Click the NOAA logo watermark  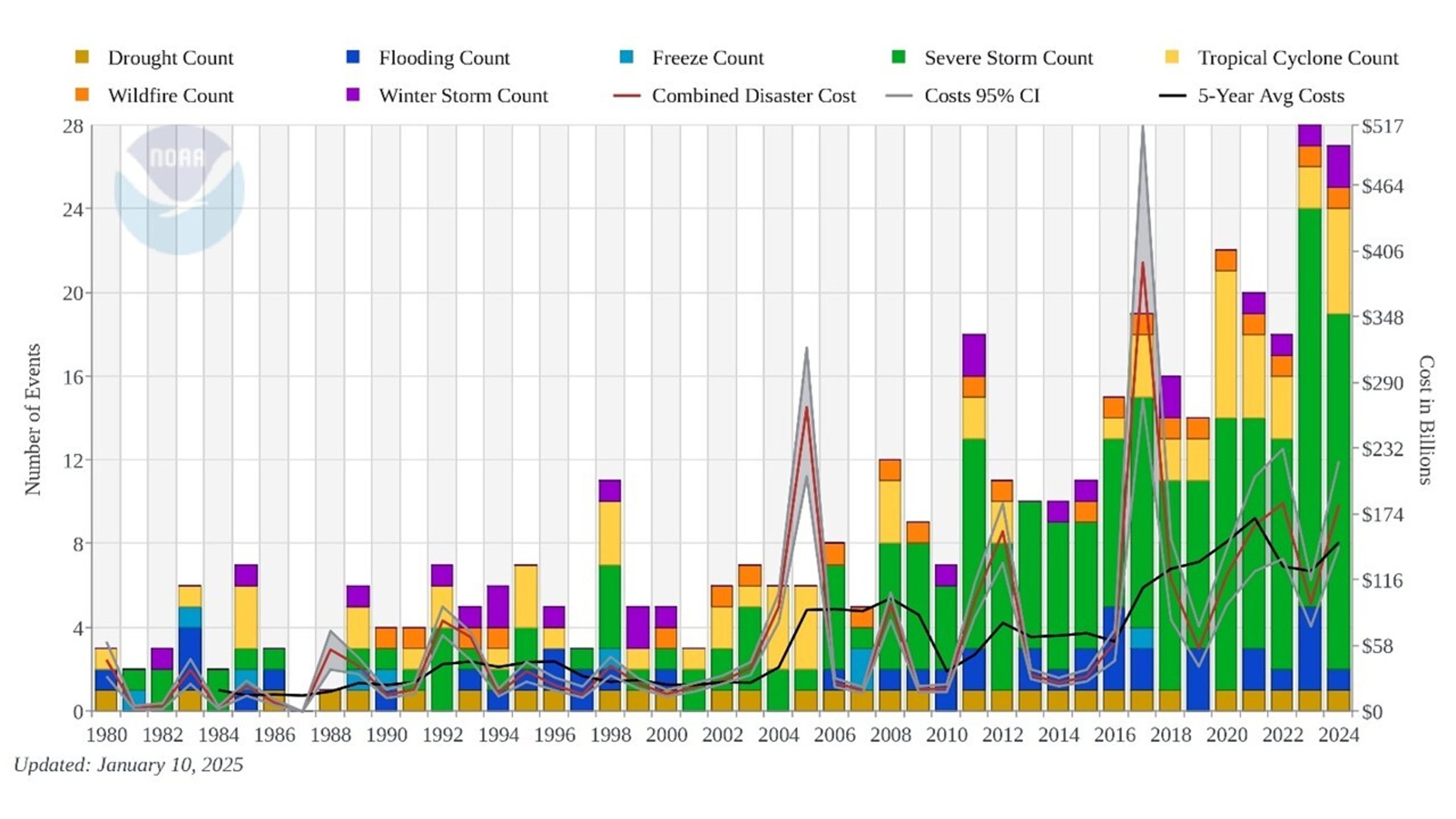point(179,189)
